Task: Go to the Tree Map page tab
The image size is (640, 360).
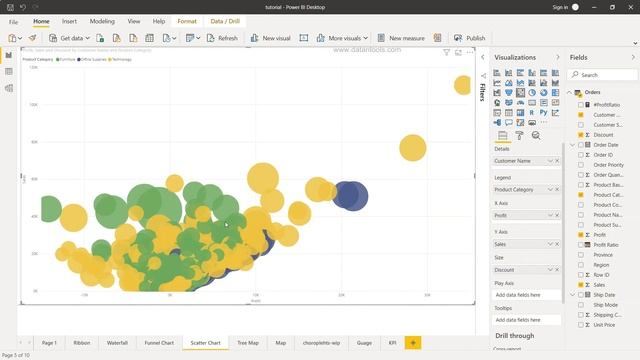Action: [248, 343]
